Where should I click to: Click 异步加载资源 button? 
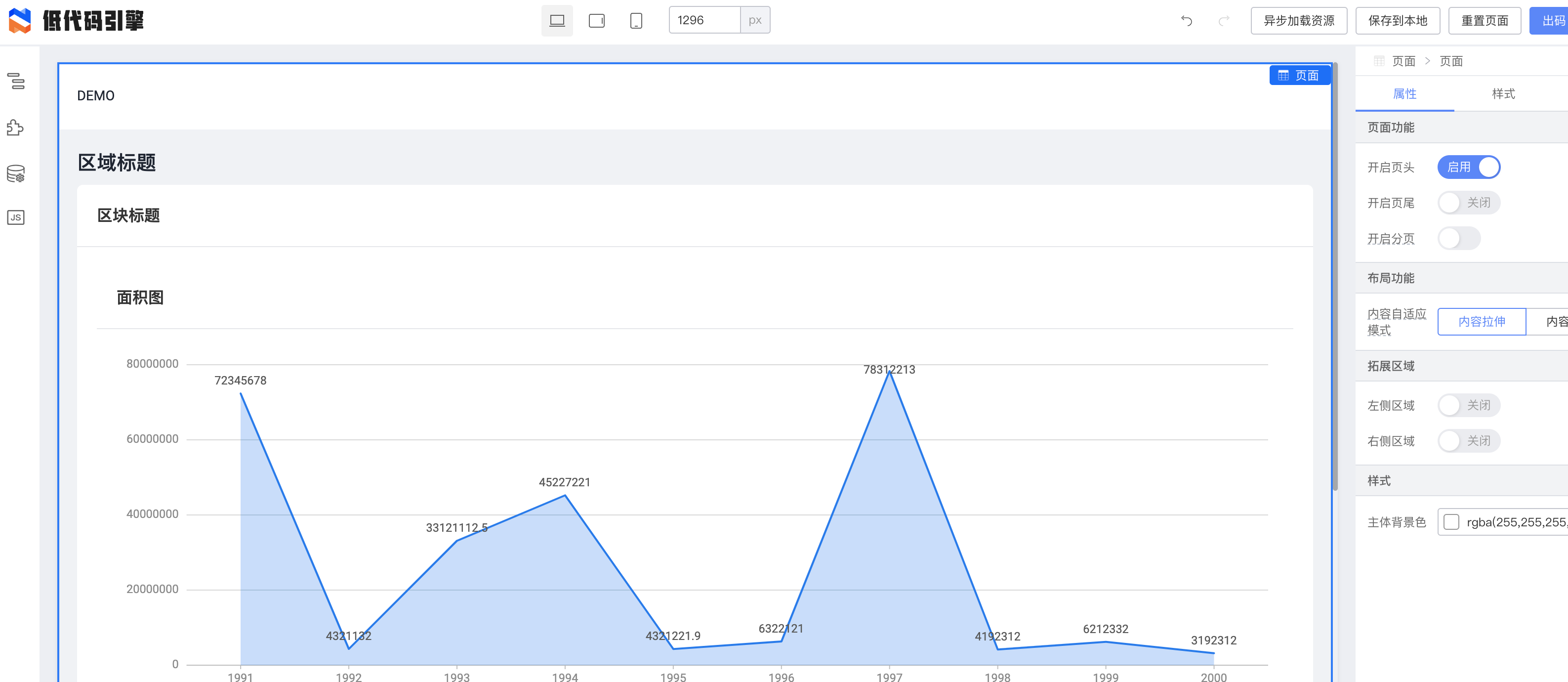pyautogui.click(x=1298, y=21)
